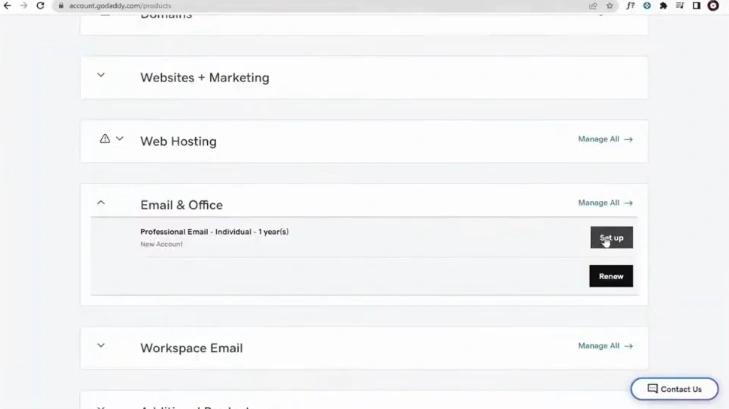Screen dimensions: 729x409
Task: Open the browser profile avatar
Action: pyautogui.click(x=713, y=6)
